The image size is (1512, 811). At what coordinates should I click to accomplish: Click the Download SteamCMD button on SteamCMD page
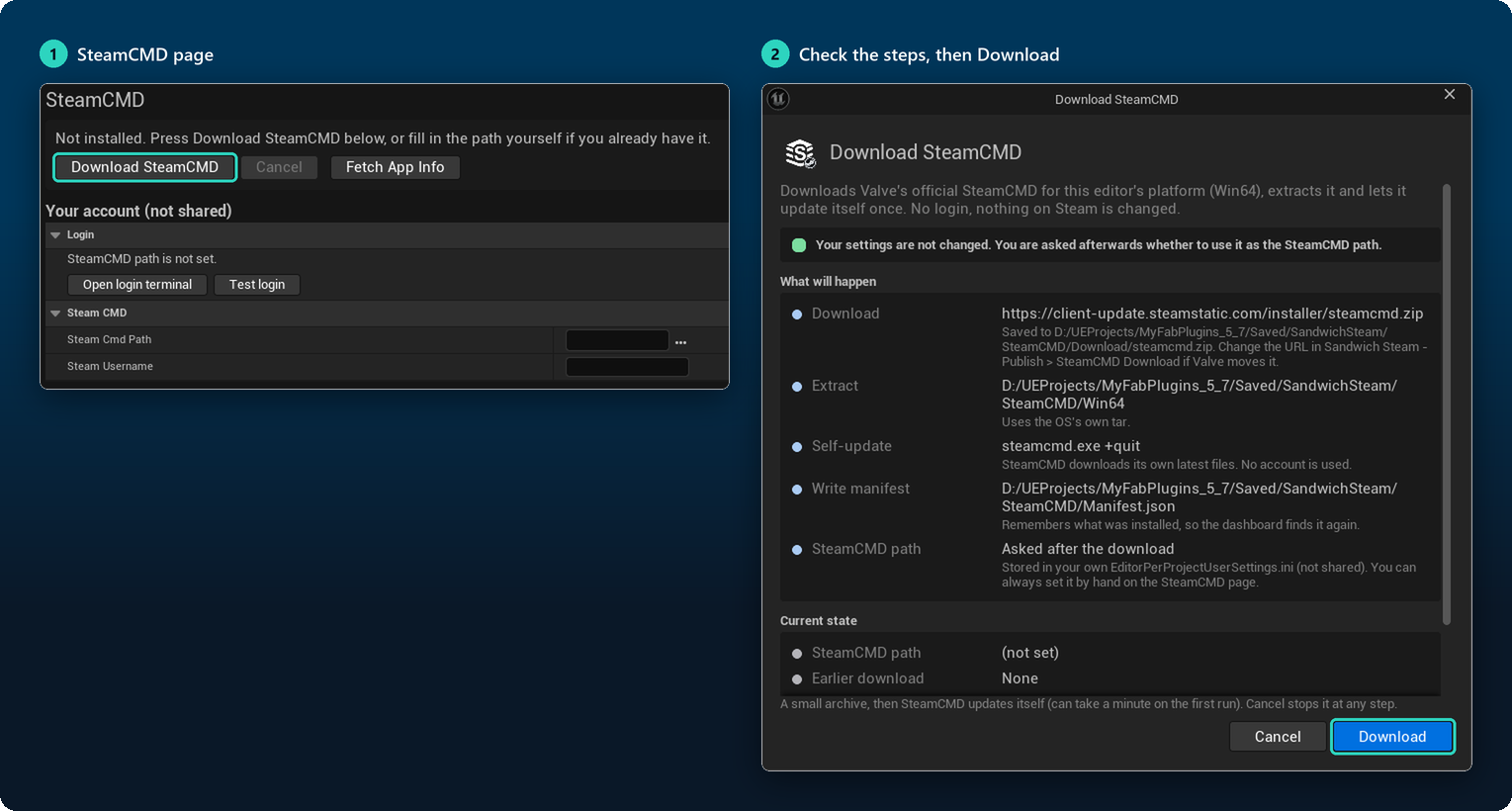144,167
